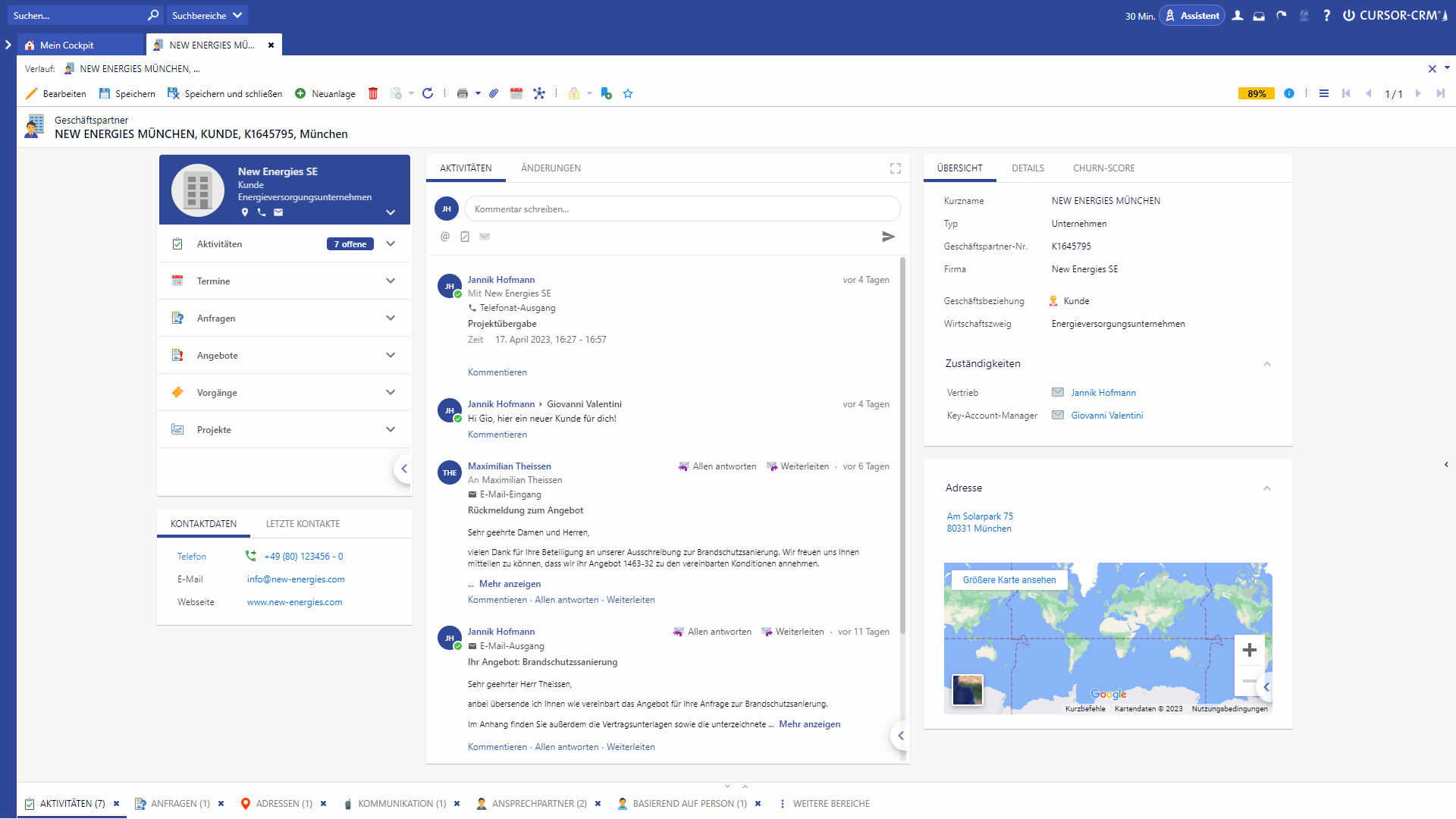Switch to the ÄNDERUNGEN tab
Viewport: 1456px width, 819px height.
click(551, 168)
